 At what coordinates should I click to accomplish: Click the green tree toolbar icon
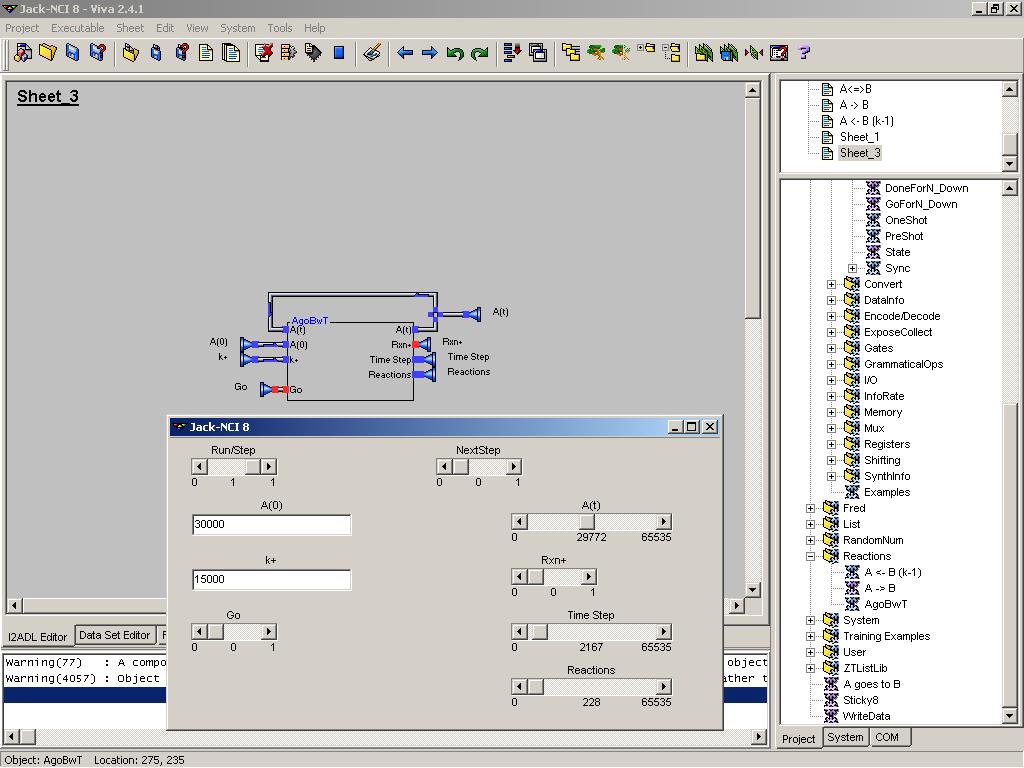point(596,52)
